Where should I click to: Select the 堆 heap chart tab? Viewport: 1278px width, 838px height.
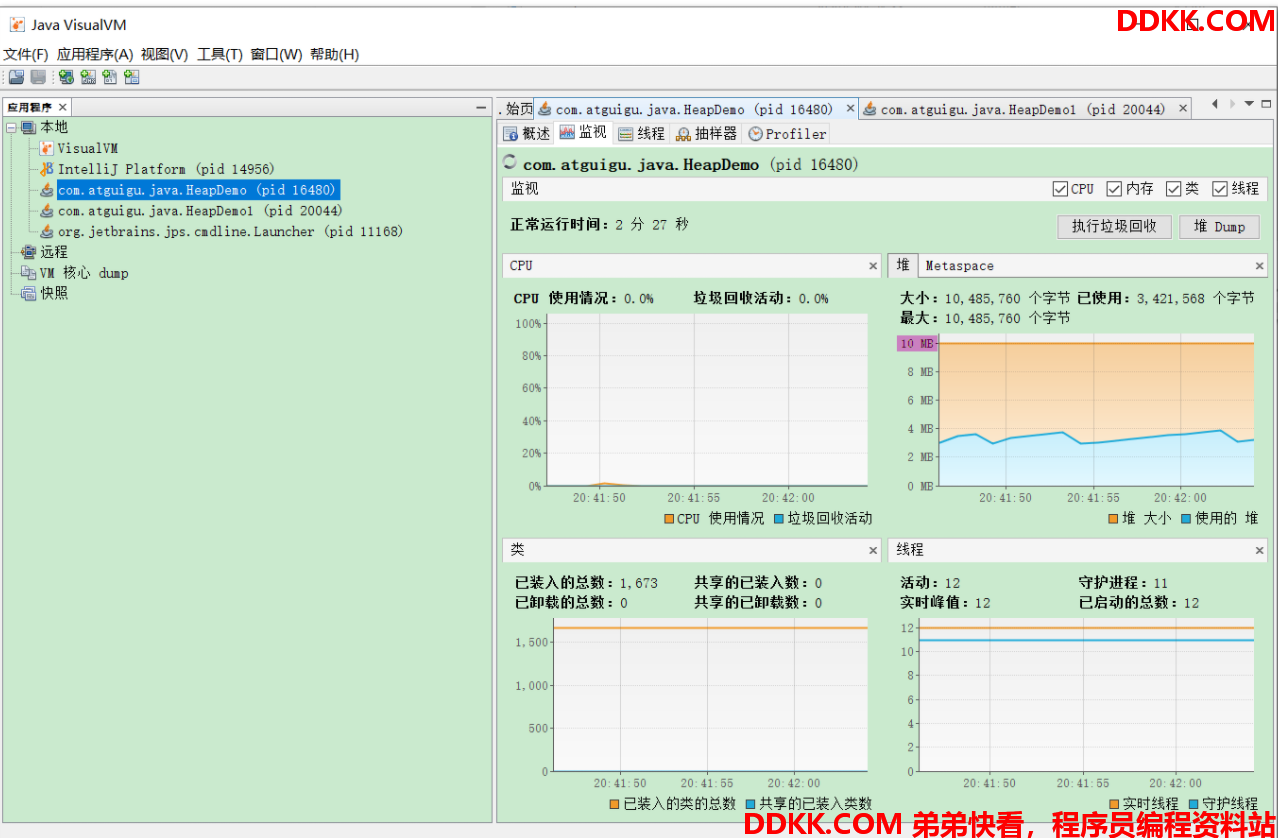tap(903, 265)
